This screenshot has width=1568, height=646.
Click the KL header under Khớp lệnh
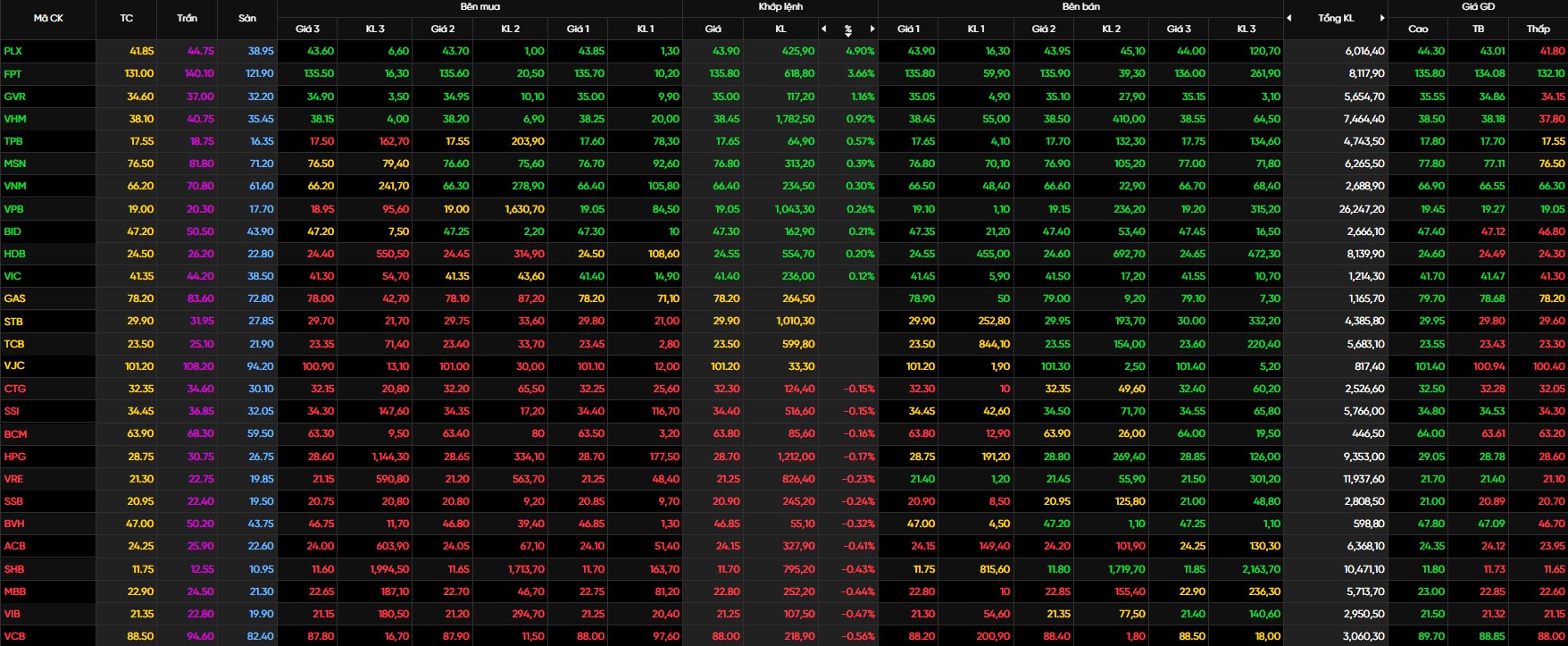(780, 29)
